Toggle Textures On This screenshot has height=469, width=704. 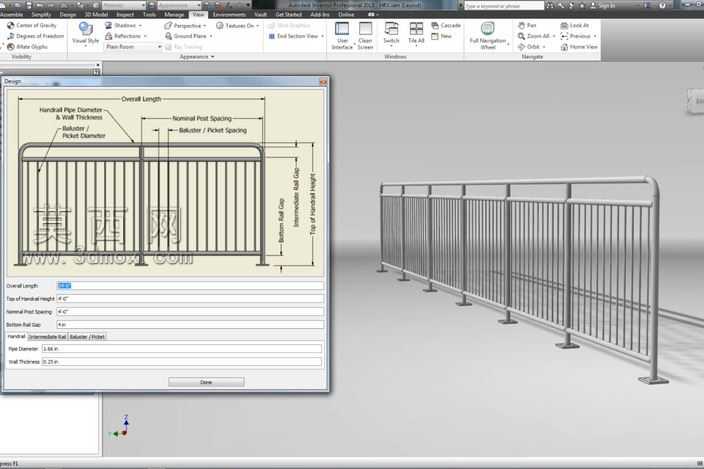(235, 26)
